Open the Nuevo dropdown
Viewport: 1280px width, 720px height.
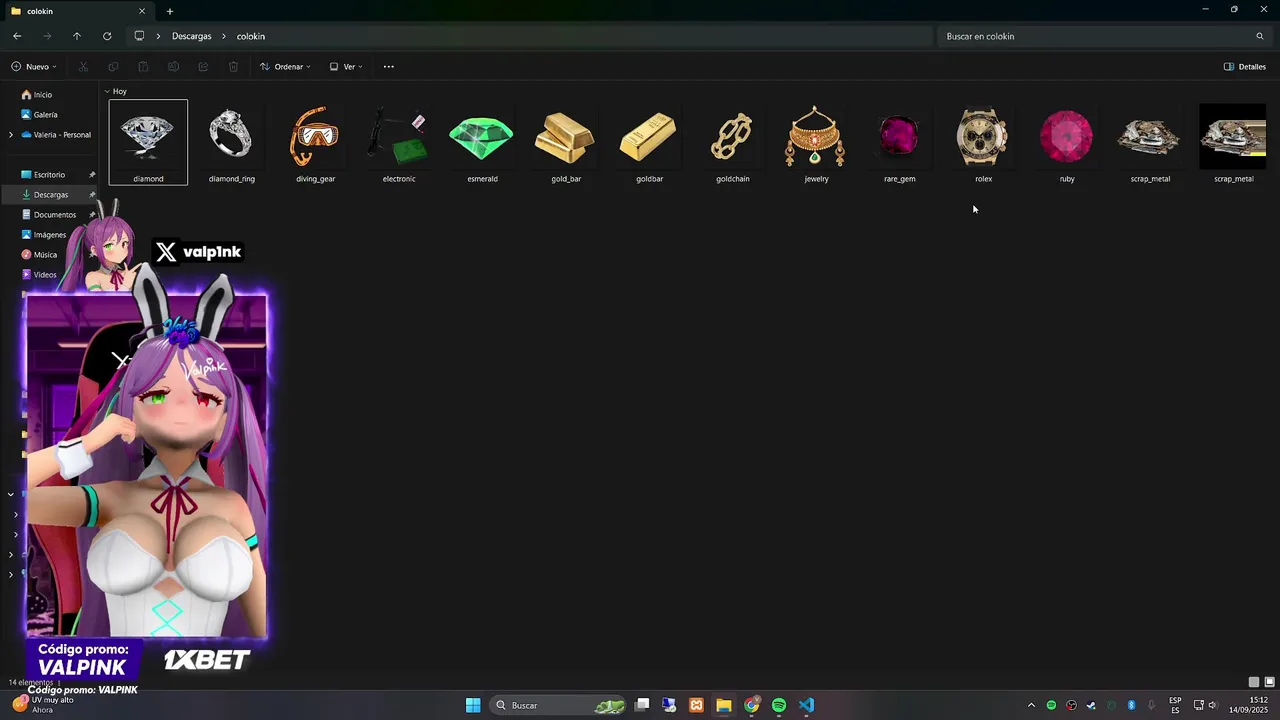tap(34, 67)
